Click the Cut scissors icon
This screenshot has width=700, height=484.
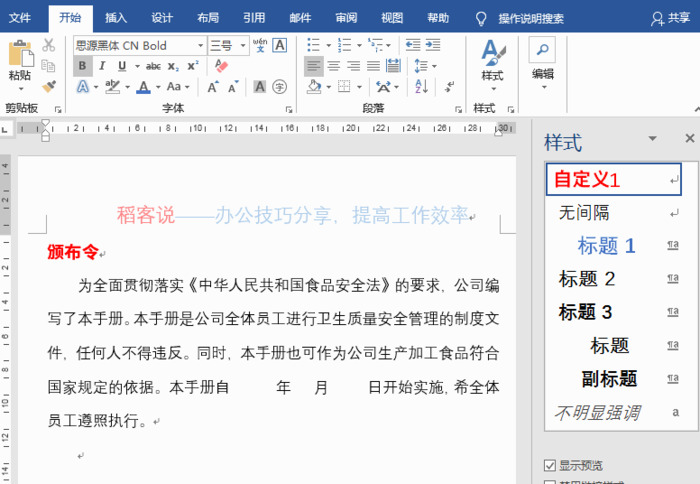(49, 45)
